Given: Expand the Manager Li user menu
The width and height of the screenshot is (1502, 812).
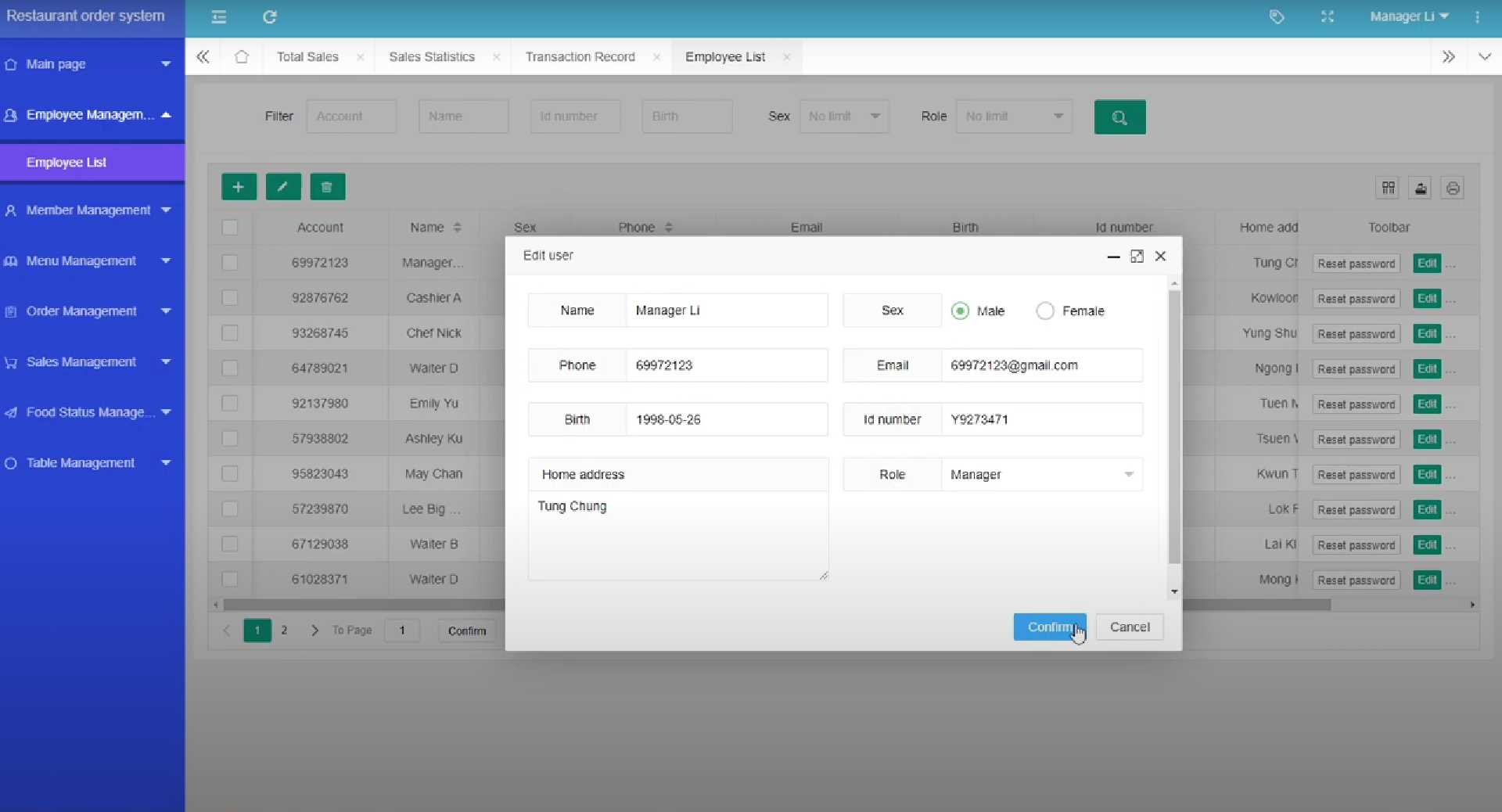Looking at the screenshot, I should pos(1409,16).
